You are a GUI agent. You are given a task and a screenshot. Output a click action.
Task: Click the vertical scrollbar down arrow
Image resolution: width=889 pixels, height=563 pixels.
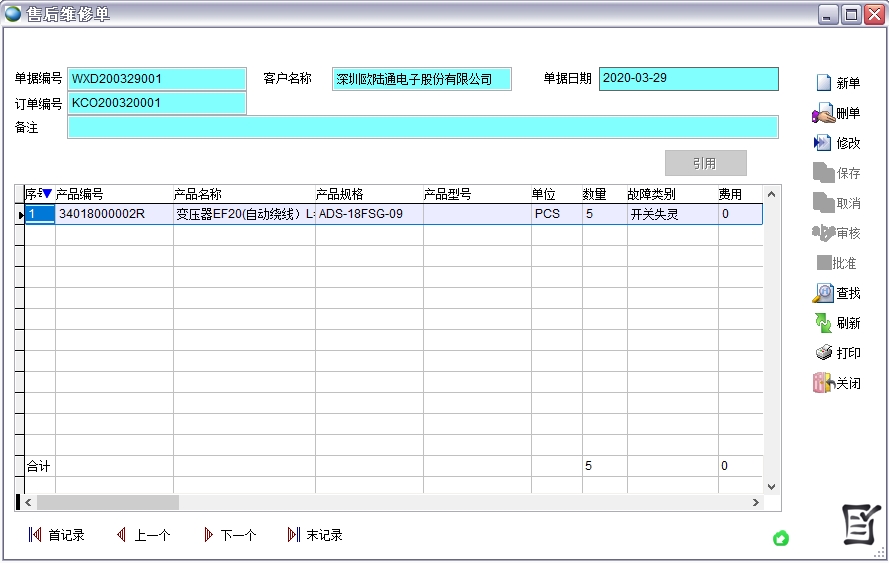coord(771,486)
